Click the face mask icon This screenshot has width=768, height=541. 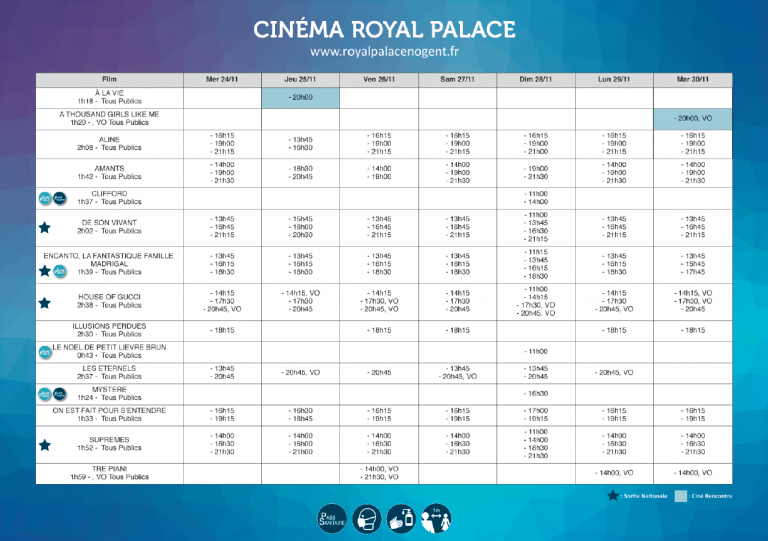366,517
